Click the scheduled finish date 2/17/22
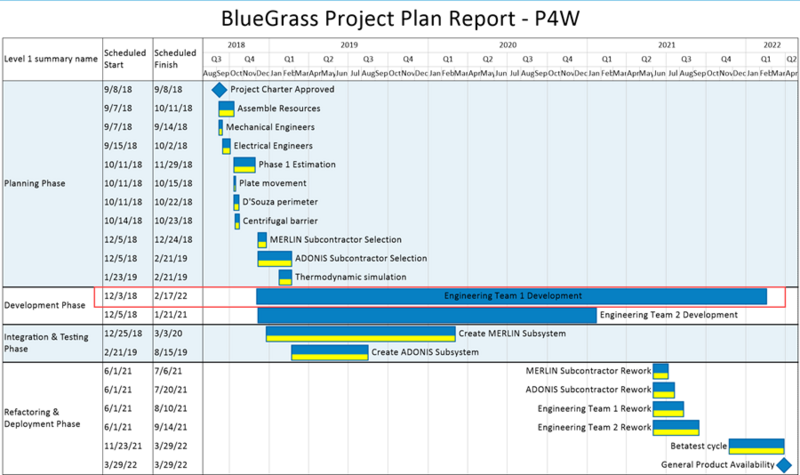Screen dimensions: 800x475 (171, 296)
